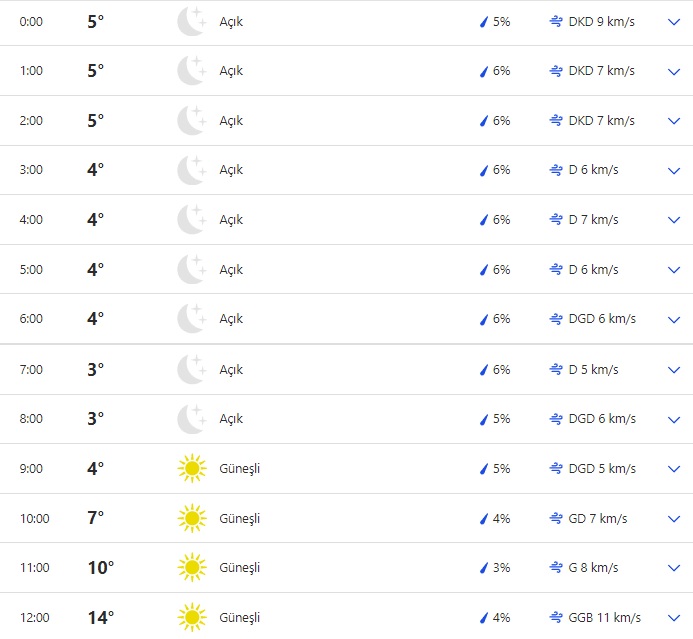Click the wind icon beside GGB 11 km/s
The width and height of the screenshot is (693, 639).
(556, 617)
